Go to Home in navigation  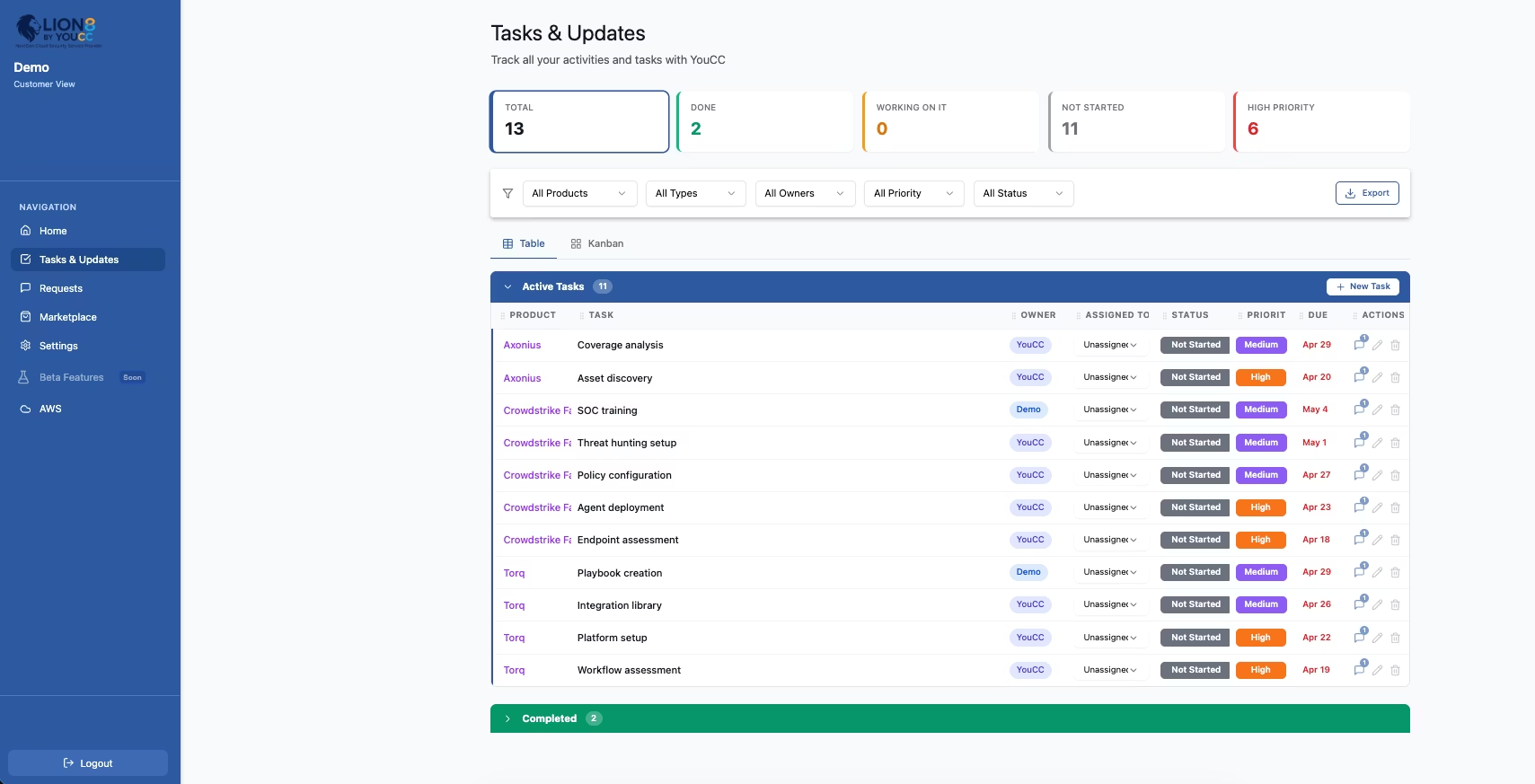(88, 231)
